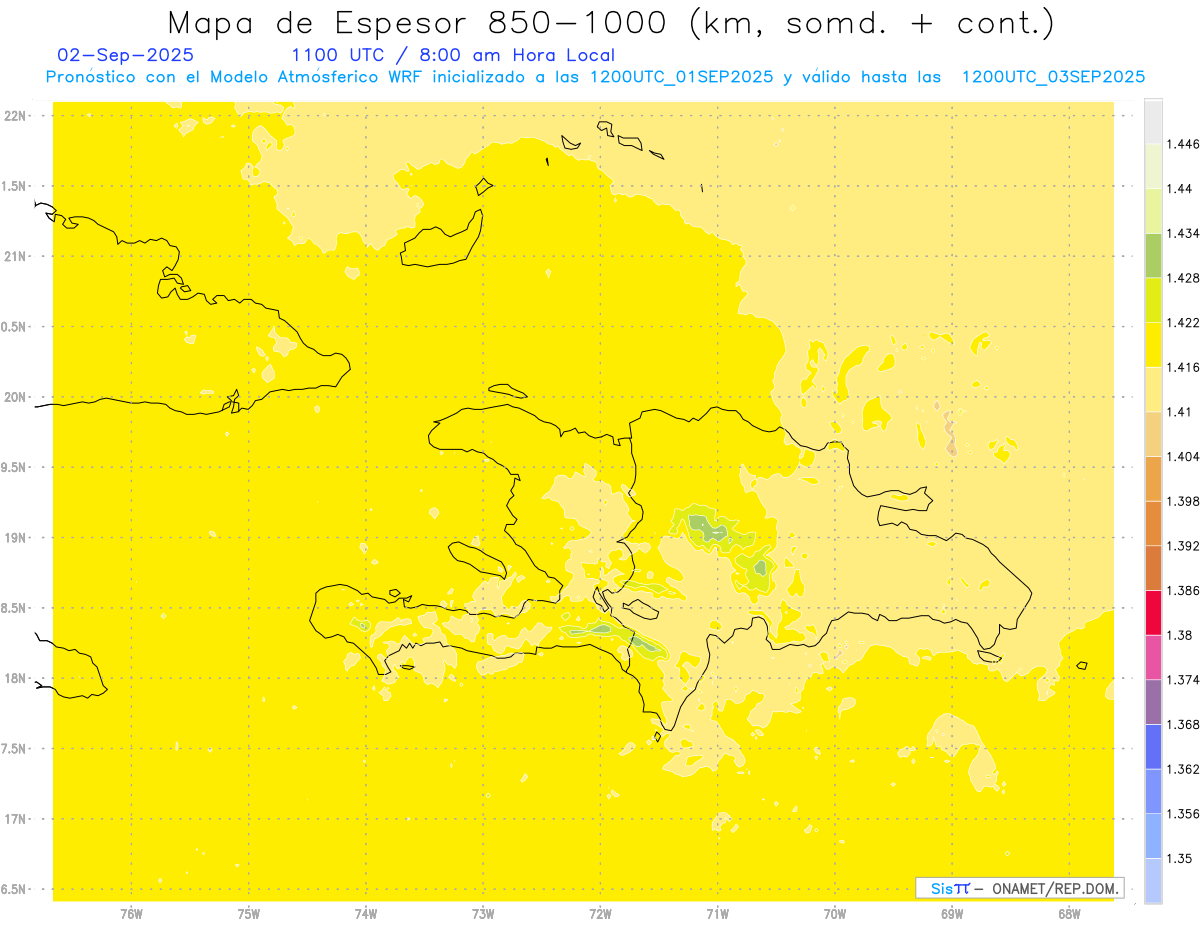The height and width of the screenshot is (927, 1200).
Task: Click the colorbar value 1.404
Action: (1184, 456)
